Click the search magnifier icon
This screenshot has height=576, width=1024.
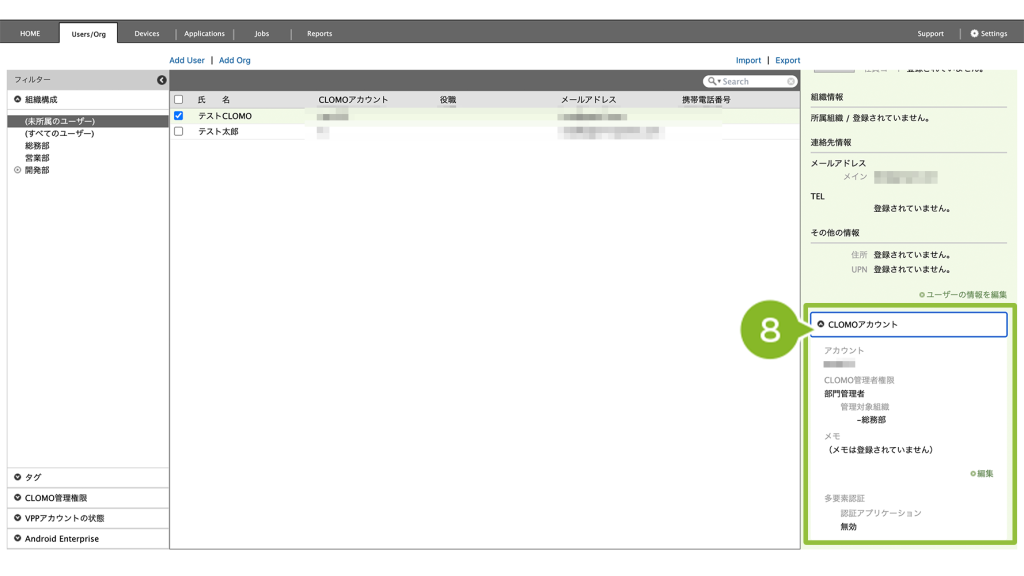pos(712,82)
